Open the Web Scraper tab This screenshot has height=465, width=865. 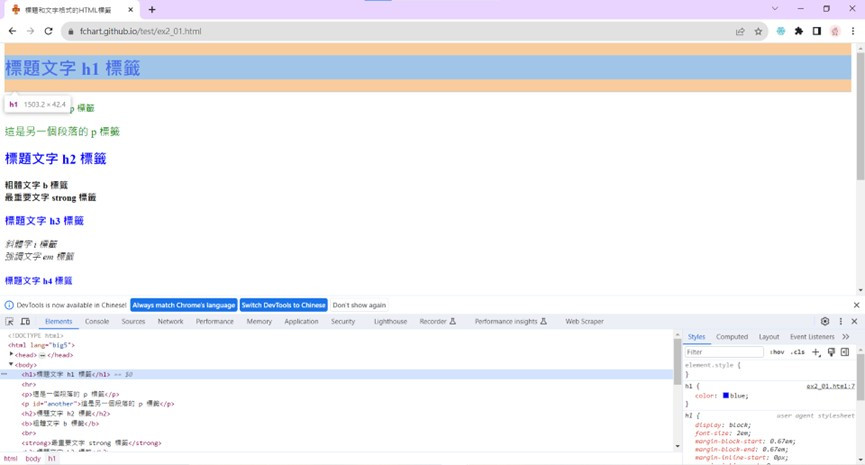584,322
